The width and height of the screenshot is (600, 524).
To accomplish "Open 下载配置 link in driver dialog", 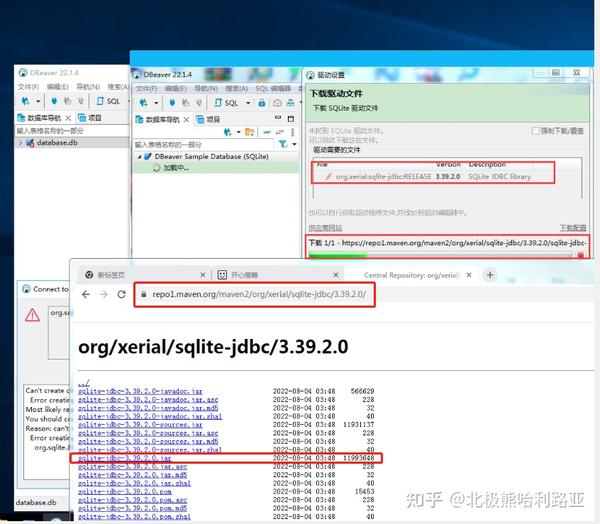I will [573, 228].
